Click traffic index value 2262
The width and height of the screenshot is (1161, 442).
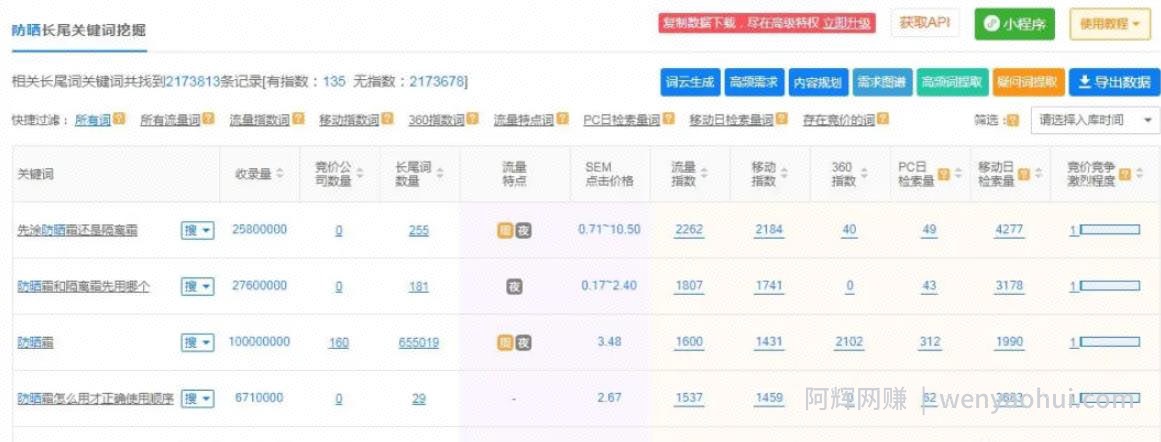coord(689,230)
